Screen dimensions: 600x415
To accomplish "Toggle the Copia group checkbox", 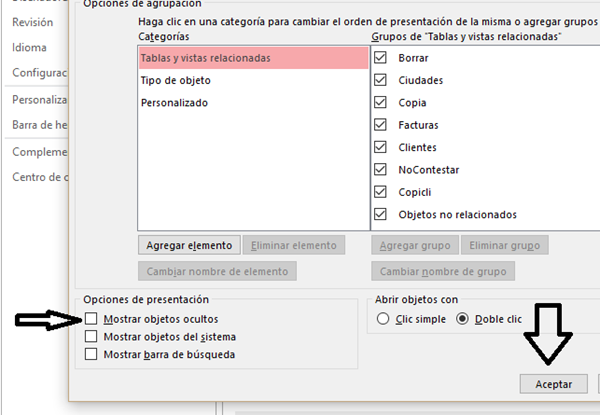I will [x=380, y=102].
